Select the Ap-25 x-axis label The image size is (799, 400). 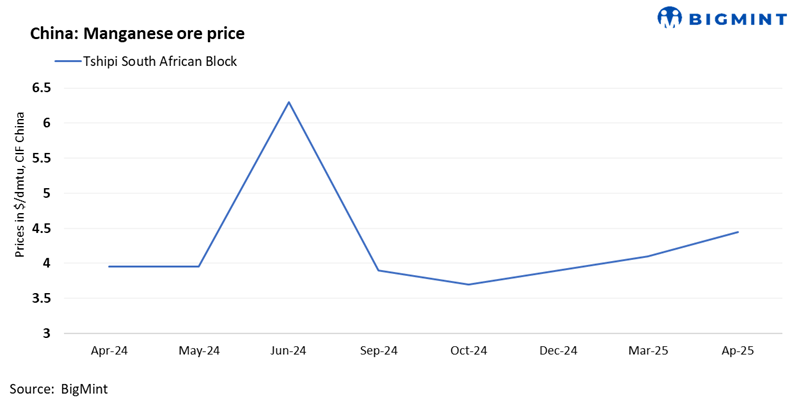(738, 351)
